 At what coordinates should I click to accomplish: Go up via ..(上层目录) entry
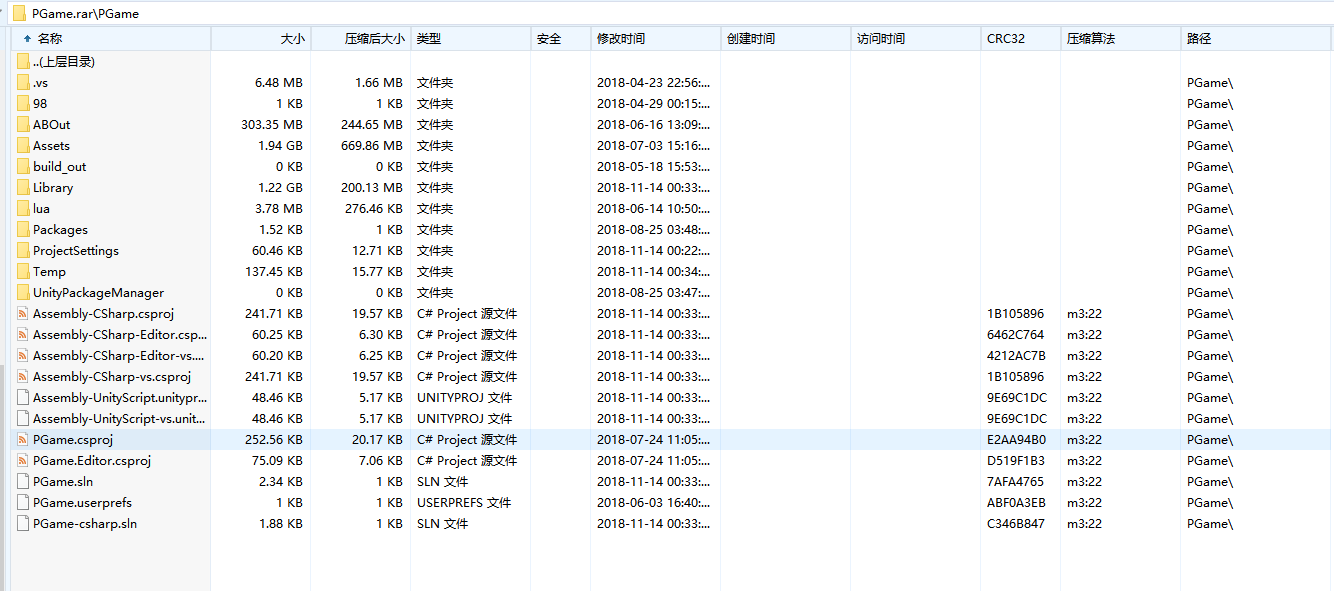pos(63,62)
